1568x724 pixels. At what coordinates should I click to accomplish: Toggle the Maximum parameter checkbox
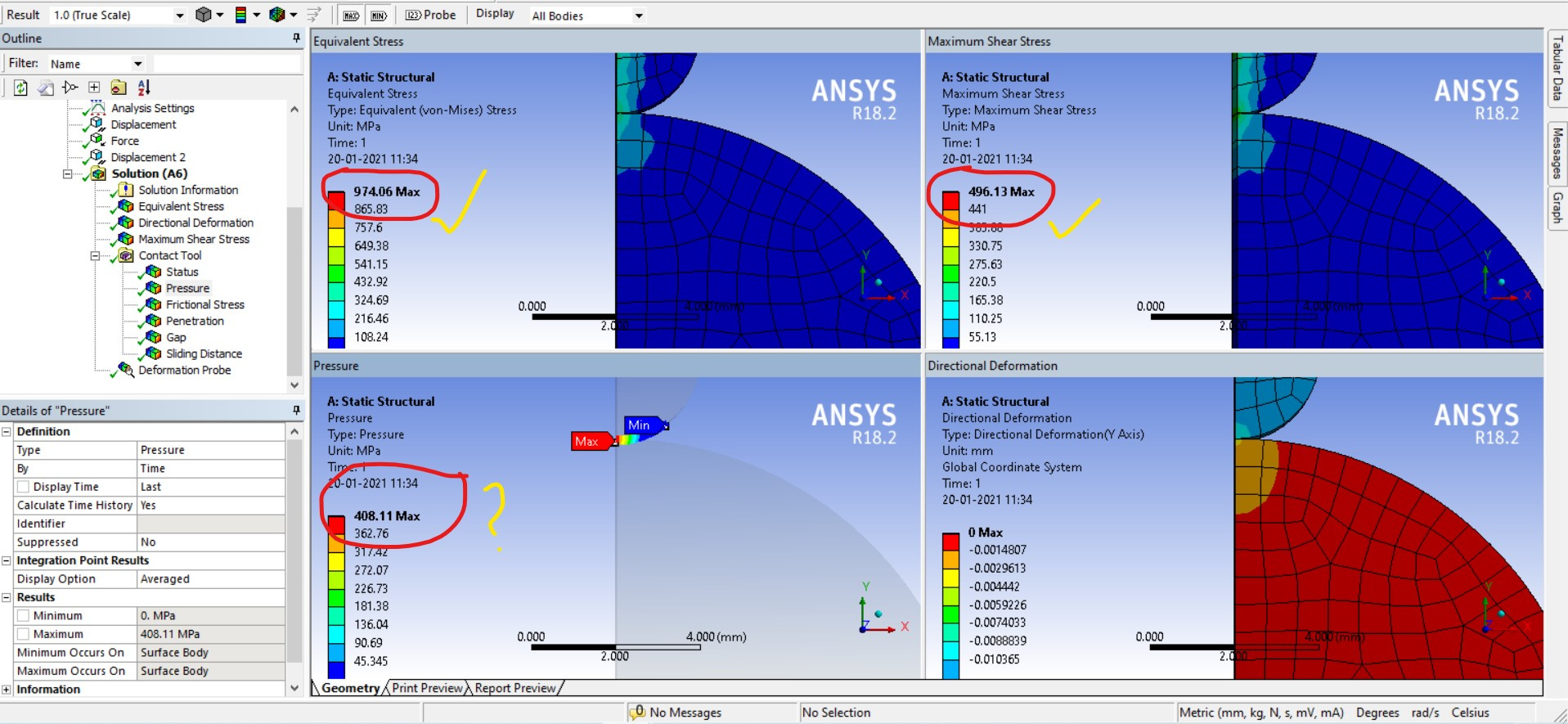pyautogui.click(x=24, y=634)
